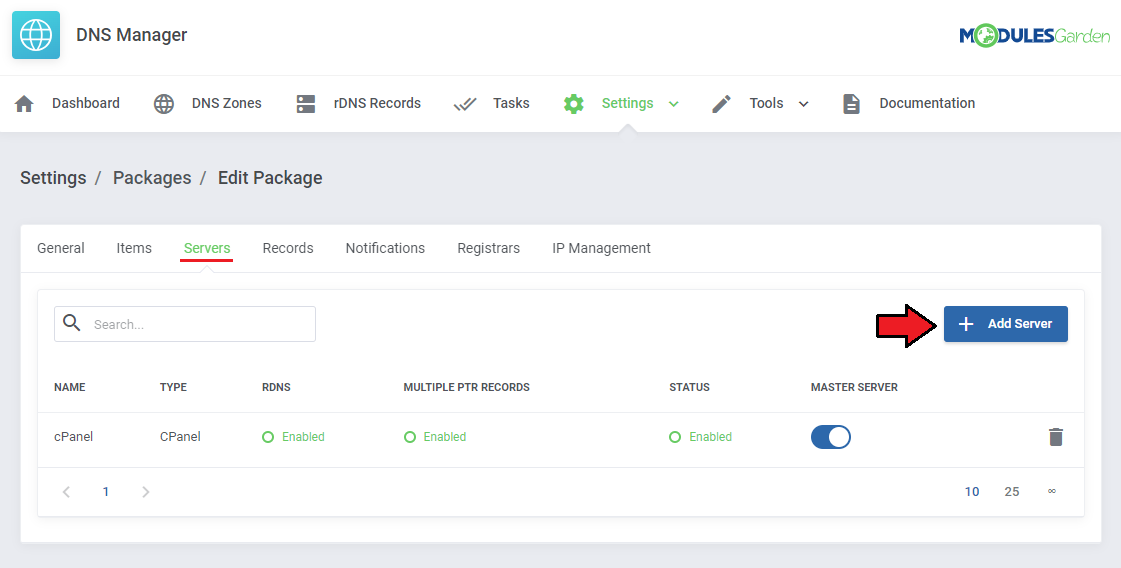This screenshot has width=1121, height=568.
Task: Open the Tasks menu item
Action: (x=511, y=103)
